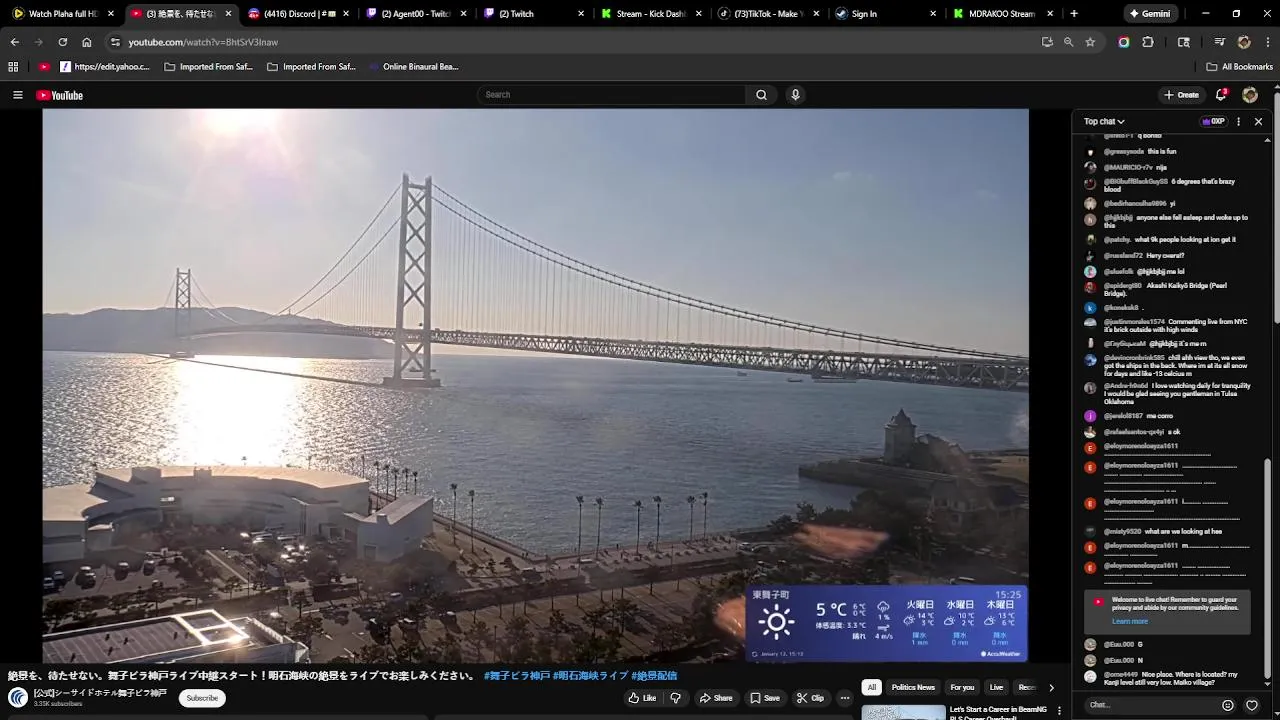Open the Online Binaural Beats bookmark
Viewport: 1280px width, 720px height.
point(413,67)
